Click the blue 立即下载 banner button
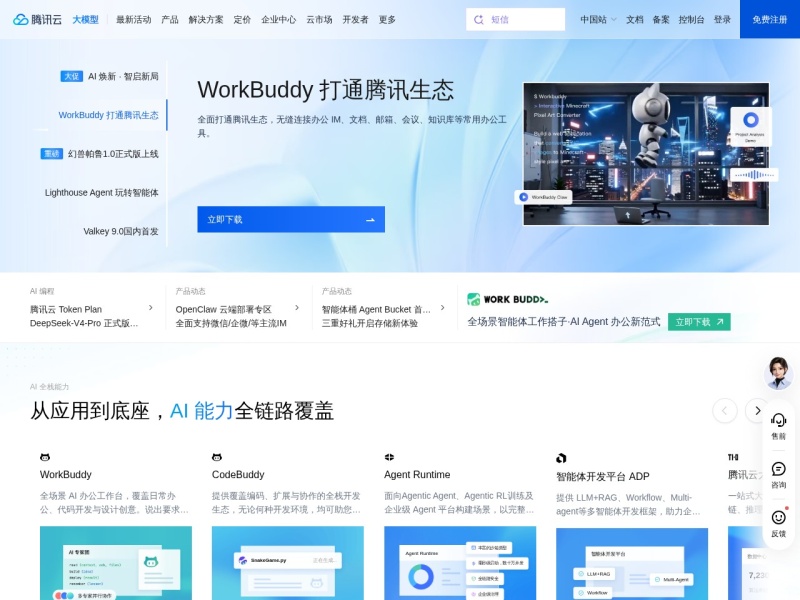 (291, 219)
